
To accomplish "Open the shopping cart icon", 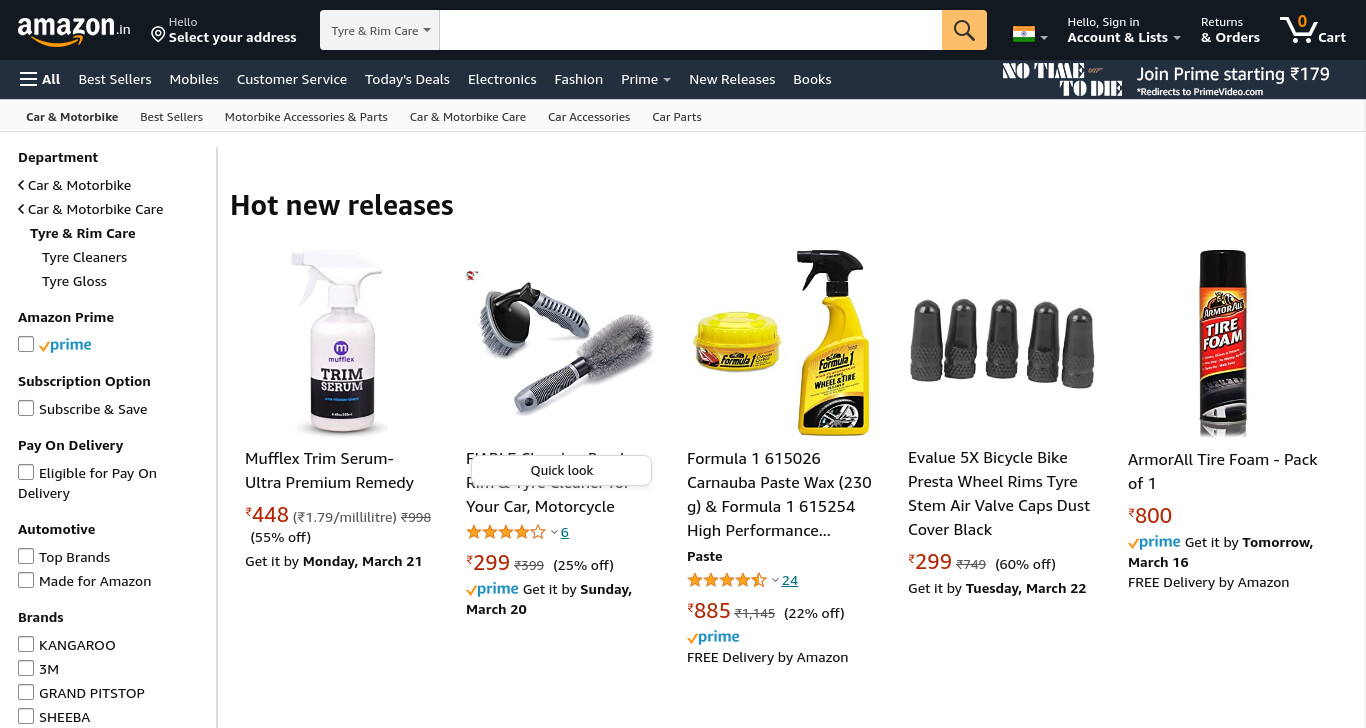I will click(x=1313, y=30).
